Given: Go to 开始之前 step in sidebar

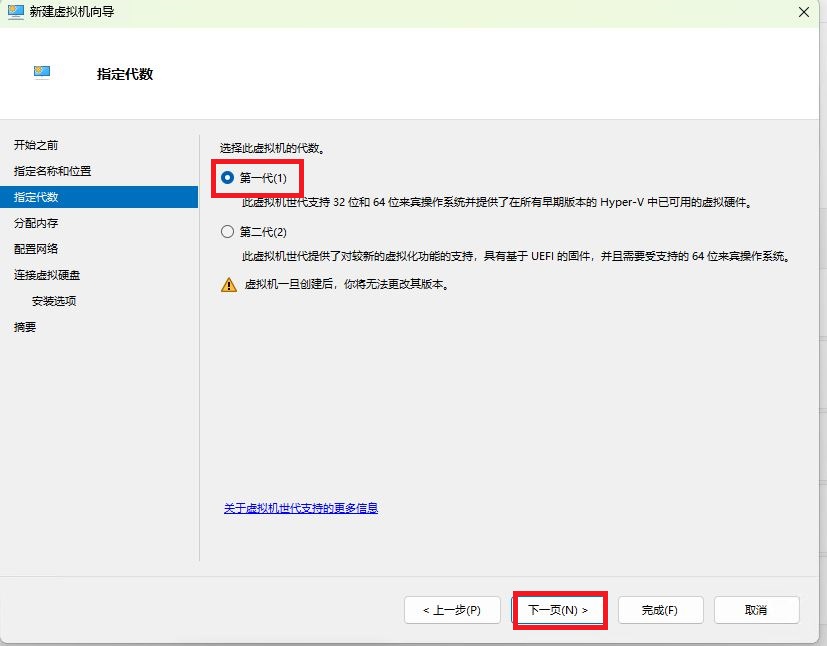Looking at the screenshot, I should (x=36, y=145).
